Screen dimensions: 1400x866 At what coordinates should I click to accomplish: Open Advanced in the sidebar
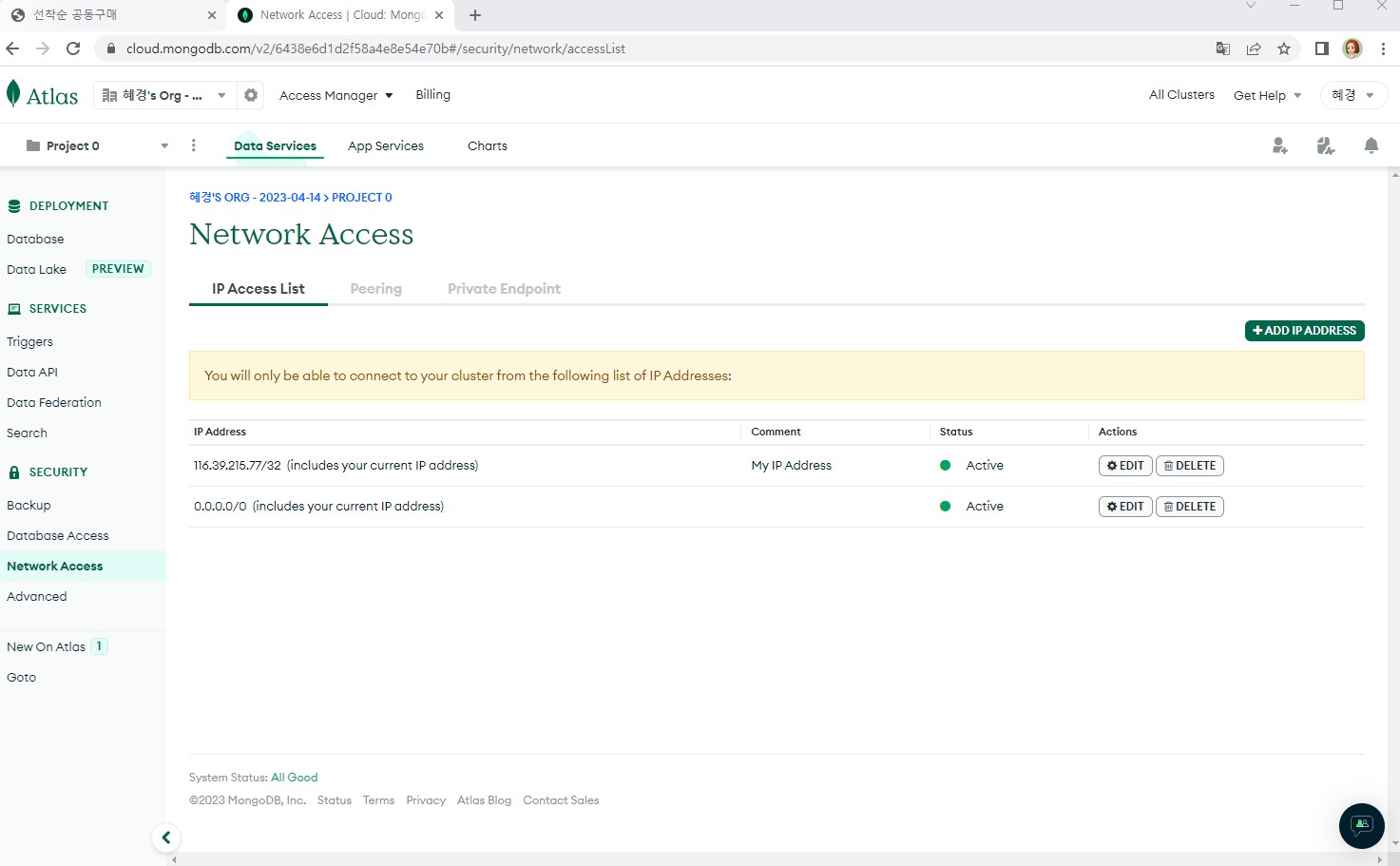coord(37,596)
